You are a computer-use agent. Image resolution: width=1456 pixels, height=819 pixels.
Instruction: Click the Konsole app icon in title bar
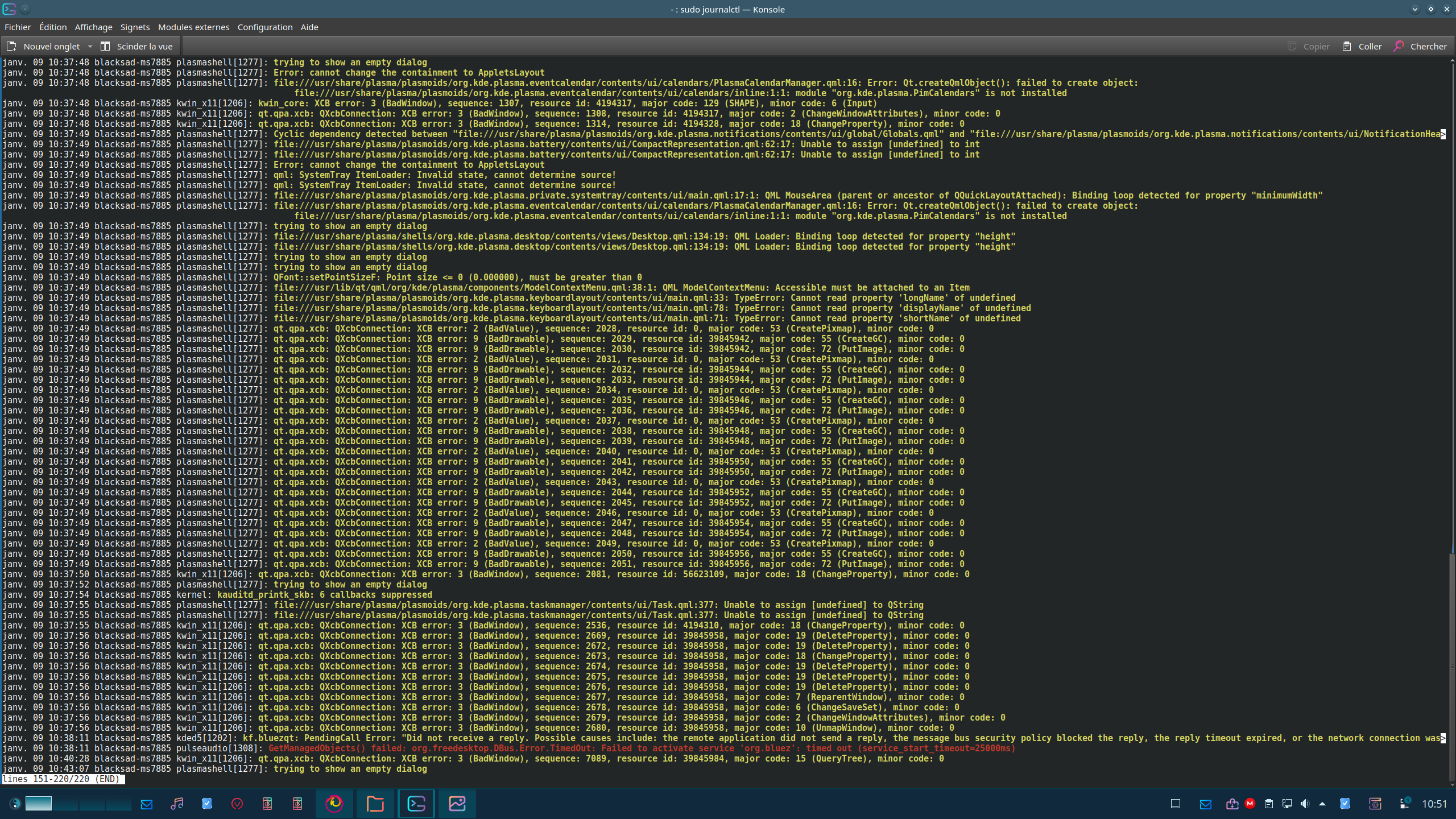click(x=9, y=9)
